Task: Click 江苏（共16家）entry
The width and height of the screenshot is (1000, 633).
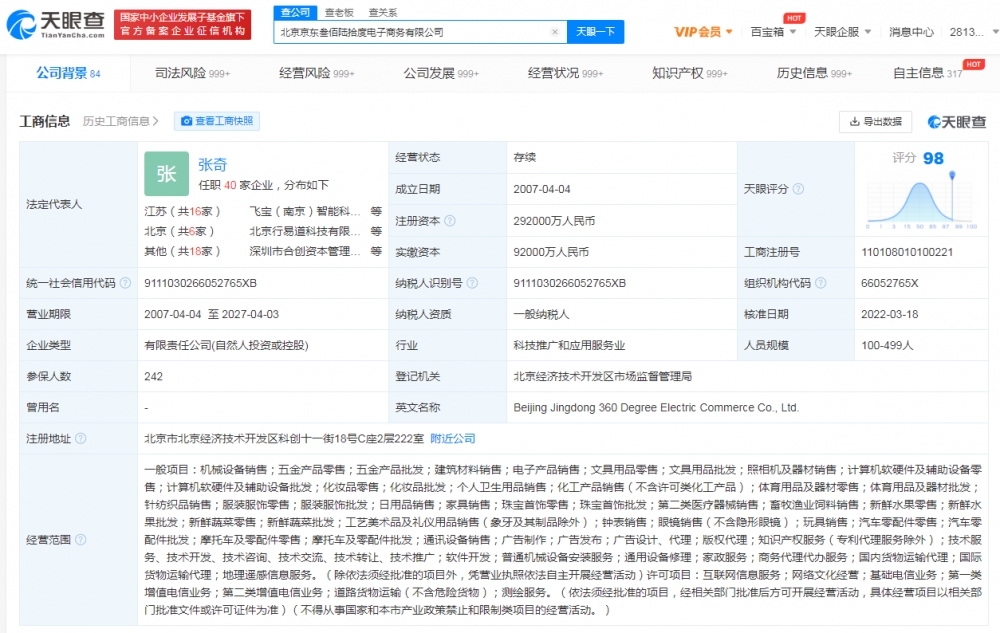Action: pyautogui.click(x=182, y=211)
